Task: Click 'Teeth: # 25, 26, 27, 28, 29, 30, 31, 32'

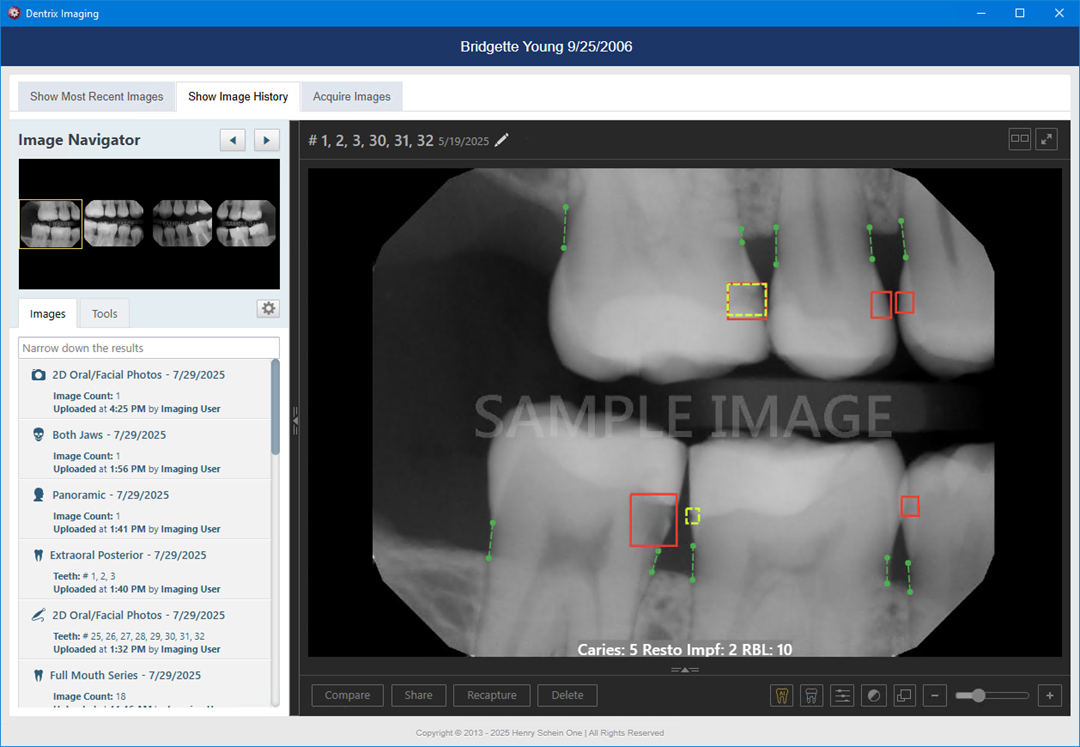Action: [129, 636]
